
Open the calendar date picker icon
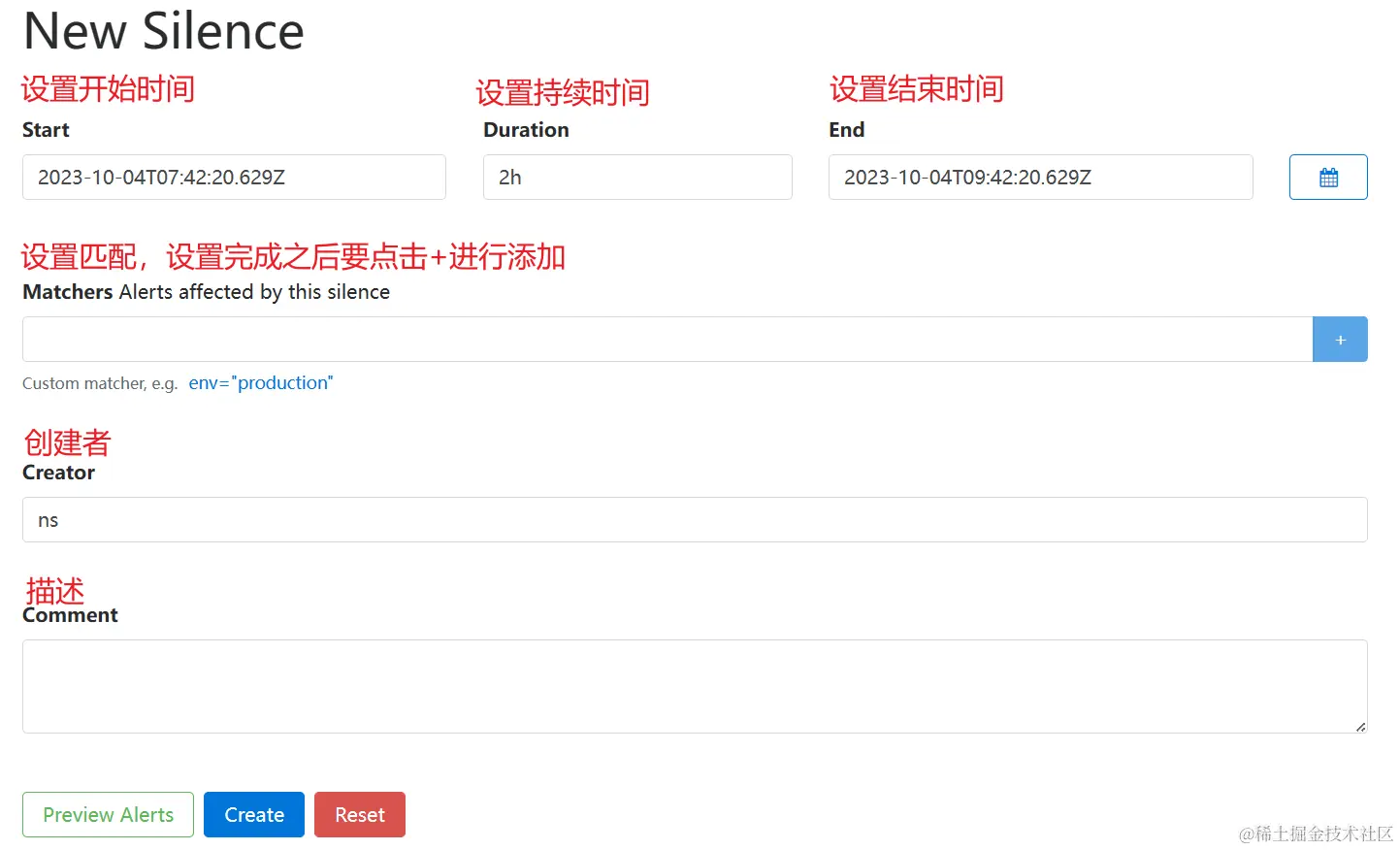tap(1328, 178)
